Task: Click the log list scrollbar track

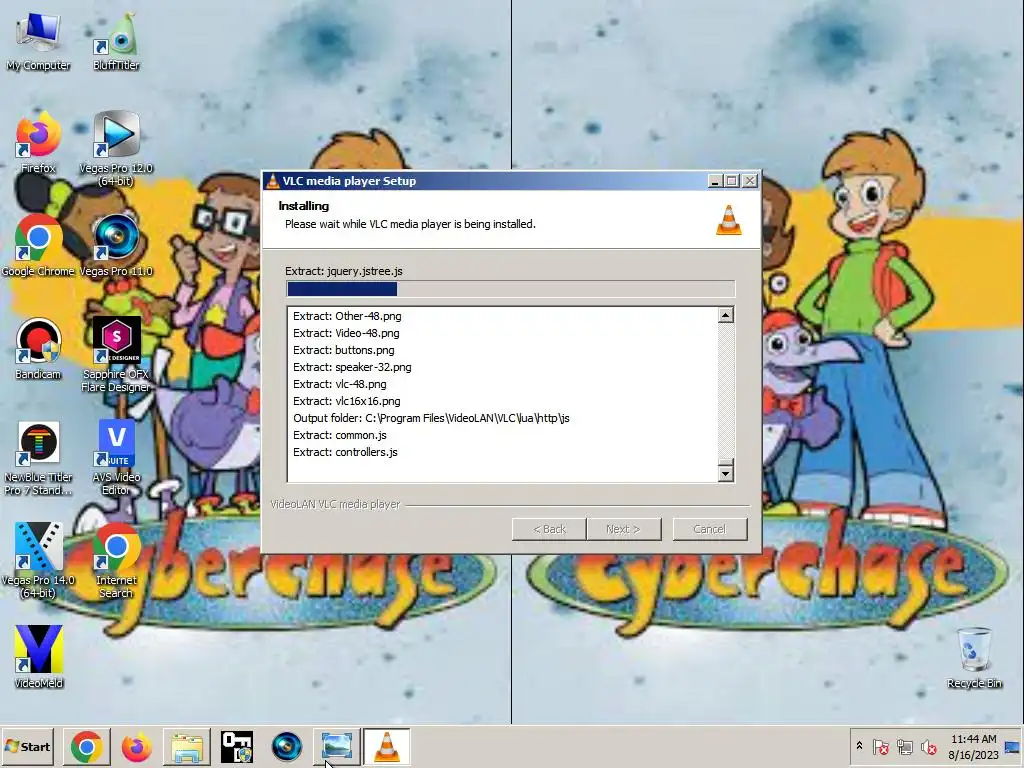Action: [x=726, y=392]
